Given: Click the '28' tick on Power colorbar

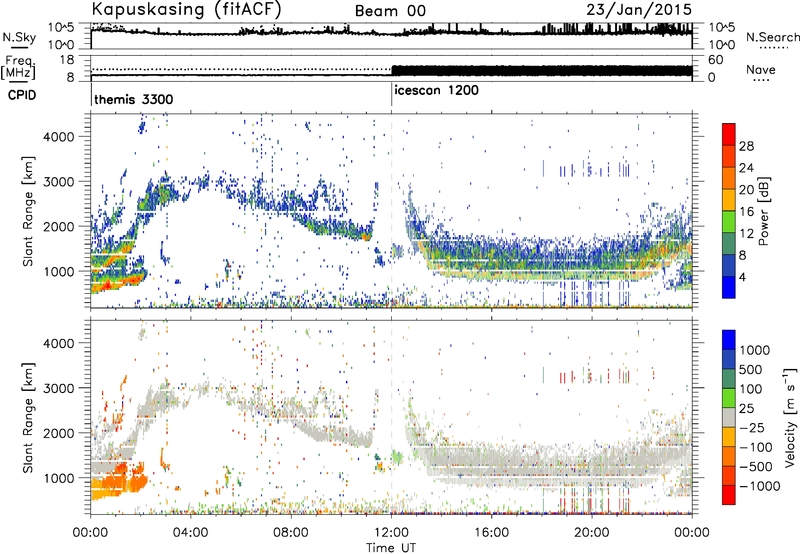Looking at the screenshot, I should tap(746, 146).
